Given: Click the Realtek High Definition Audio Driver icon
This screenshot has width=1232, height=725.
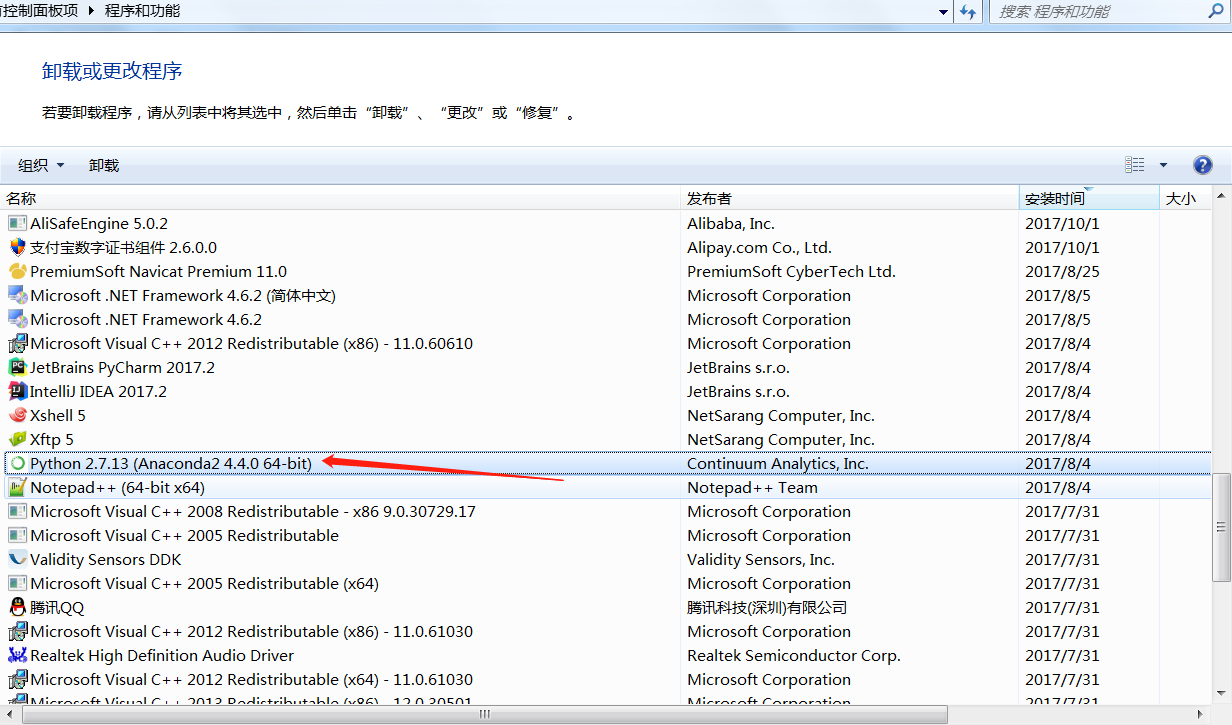Looking at the screenshot, I should click(17, 656).
